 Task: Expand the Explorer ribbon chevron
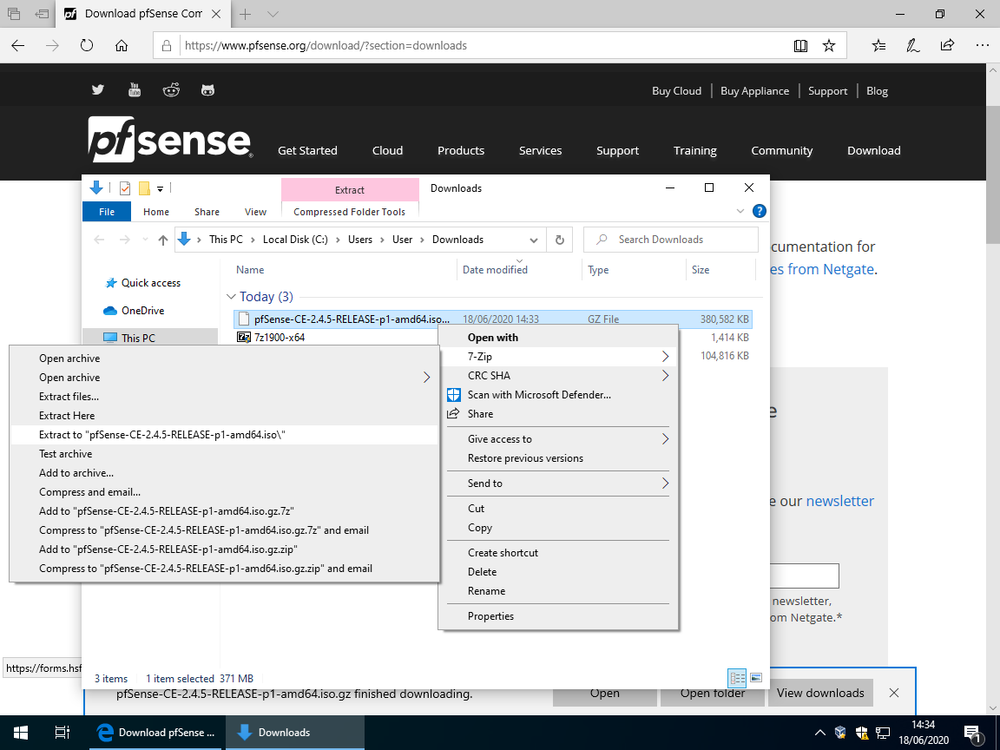point(740,211)
